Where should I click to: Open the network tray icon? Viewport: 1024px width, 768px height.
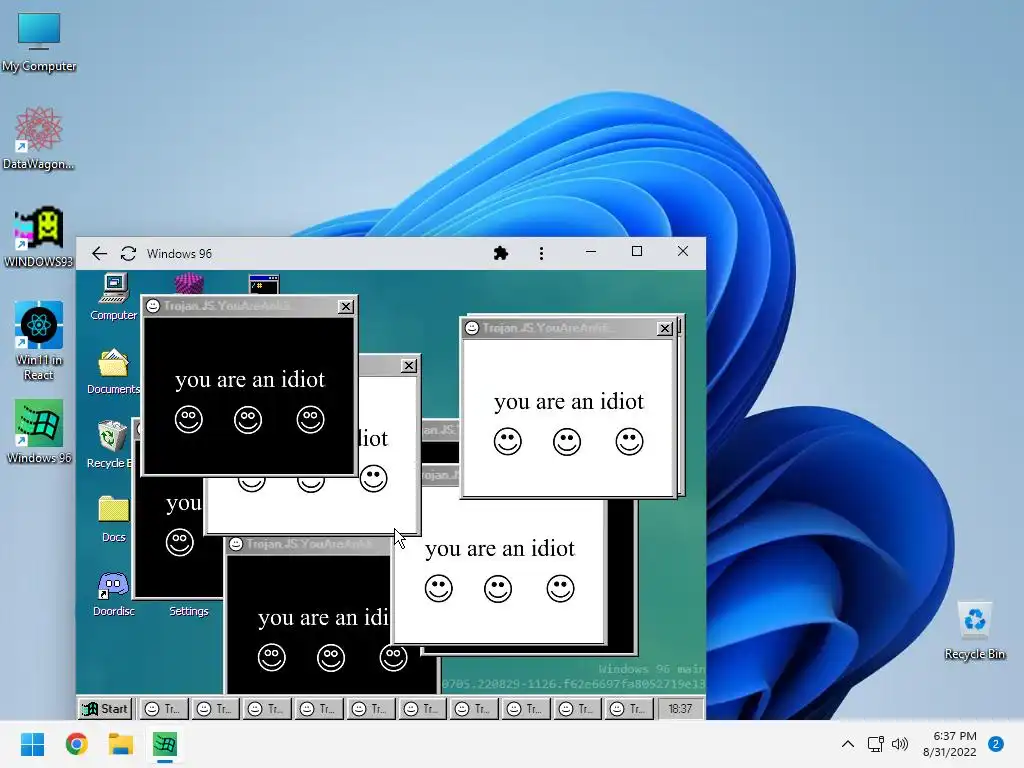click(x=876, y=744)
